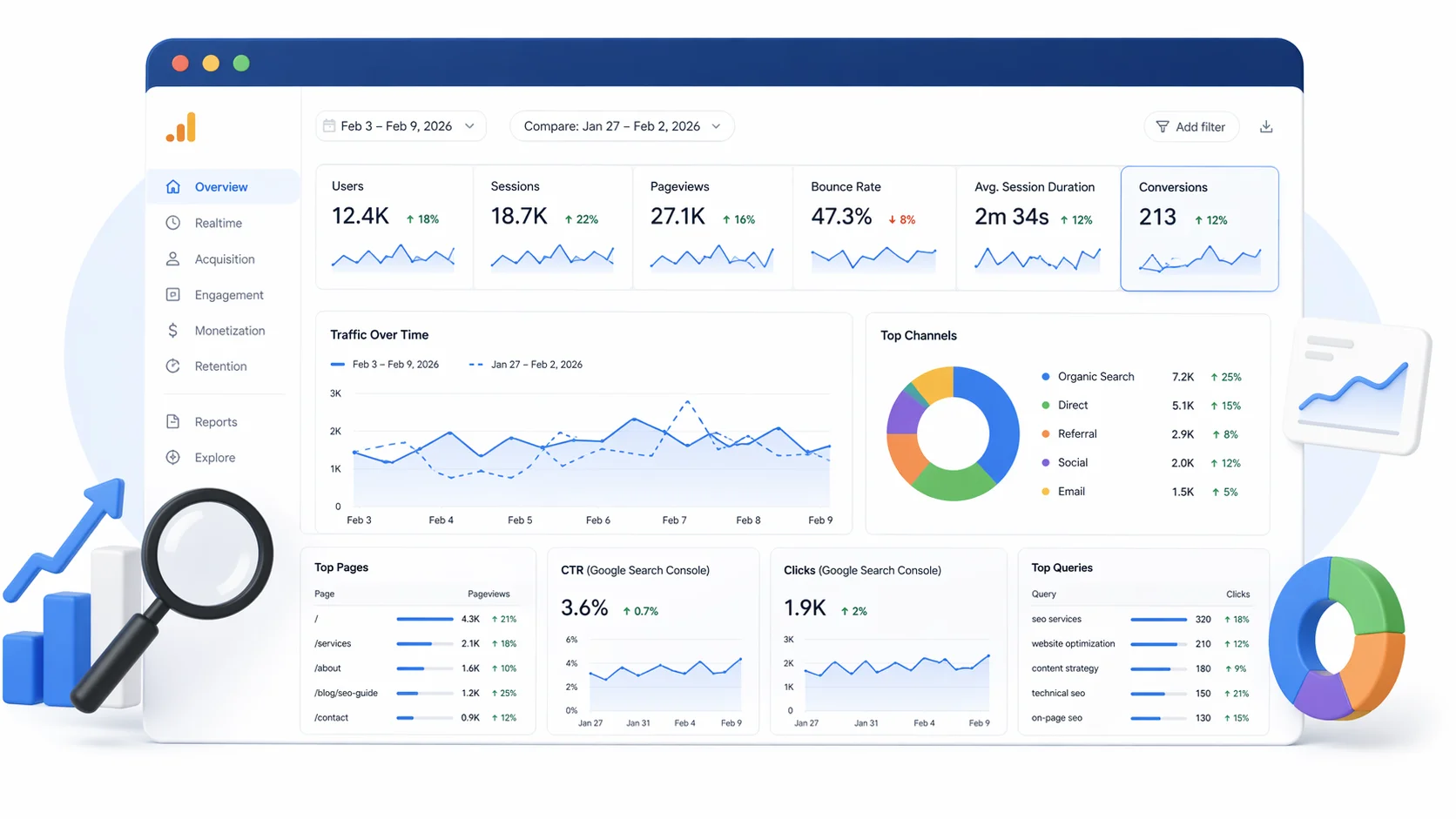
Task: Click the calendar icon in date picker
Action: pyautogui.click(x=329, y=126)
